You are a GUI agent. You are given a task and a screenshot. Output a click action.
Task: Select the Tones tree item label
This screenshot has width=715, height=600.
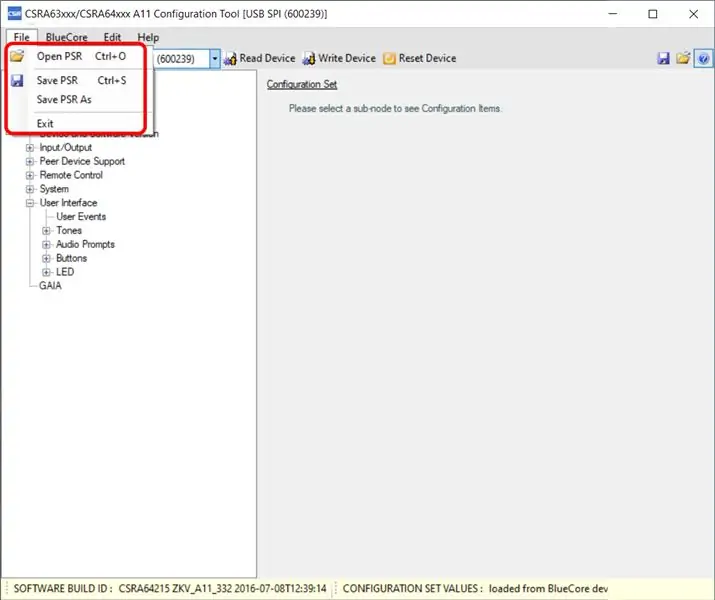pos(69,230)
